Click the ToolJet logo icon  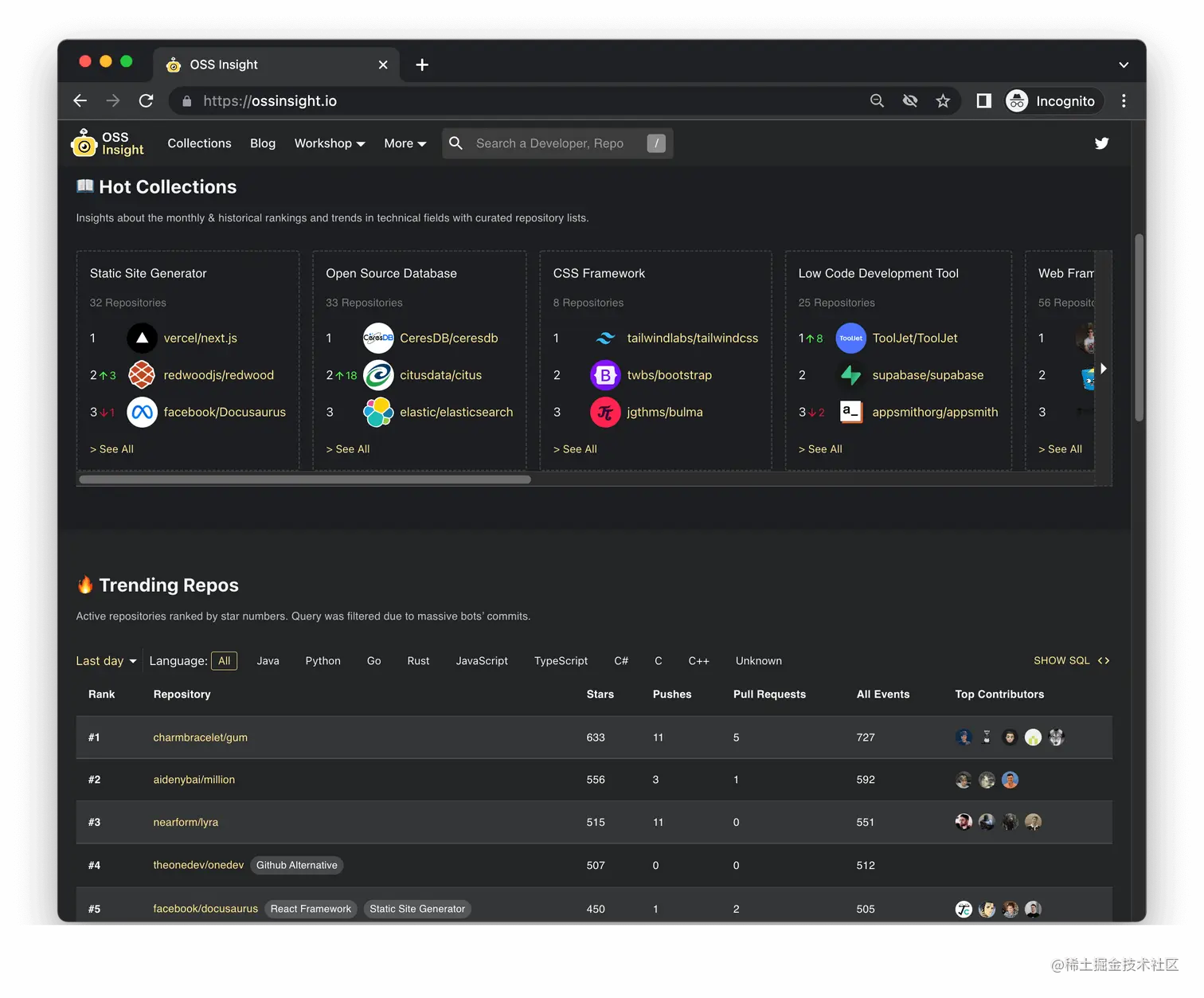850,338
